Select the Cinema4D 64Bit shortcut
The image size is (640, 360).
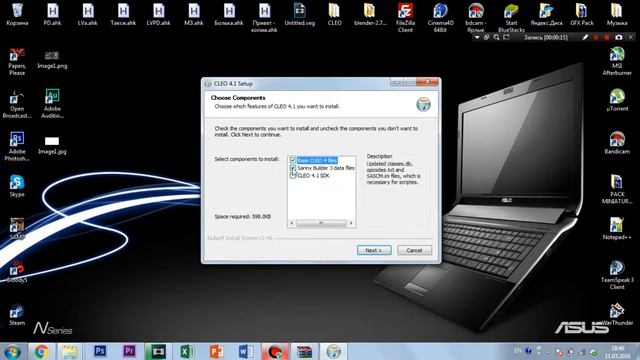[440, 17]
